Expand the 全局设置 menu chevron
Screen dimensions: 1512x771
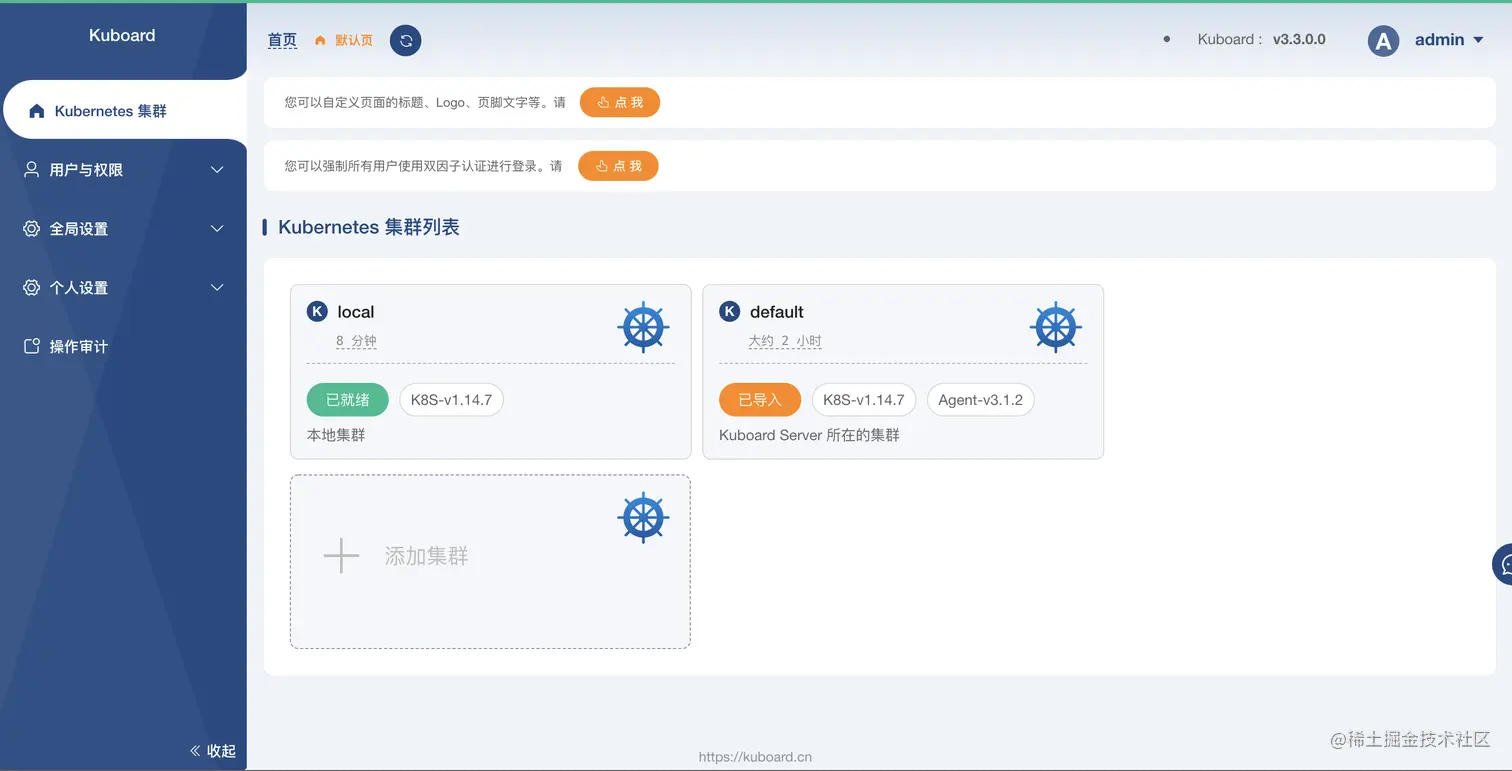pos(217,229)
